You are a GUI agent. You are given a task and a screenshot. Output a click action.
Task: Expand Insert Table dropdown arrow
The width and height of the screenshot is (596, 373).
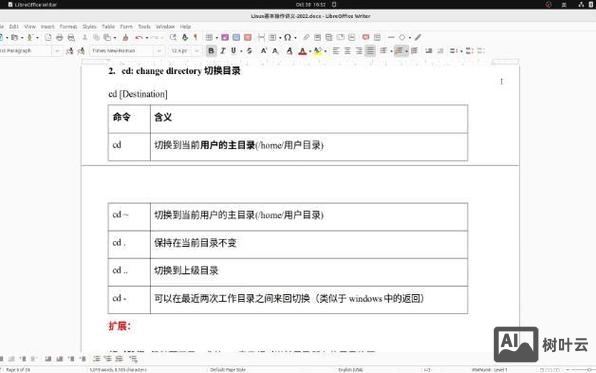217,38
